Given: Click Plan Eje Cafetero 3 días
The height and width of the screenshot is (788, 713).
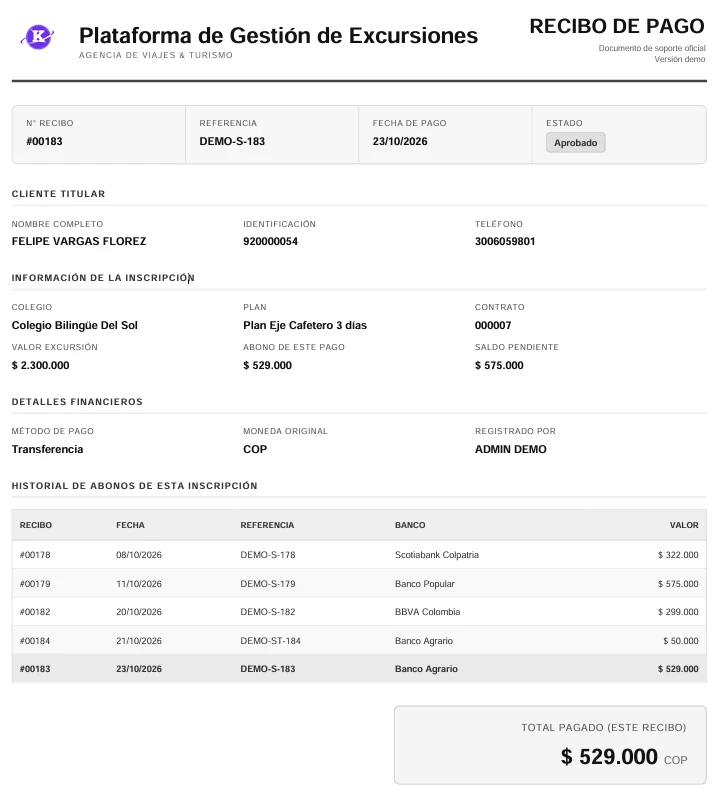Looking at the screenshot, I should (x=305, y=325).
